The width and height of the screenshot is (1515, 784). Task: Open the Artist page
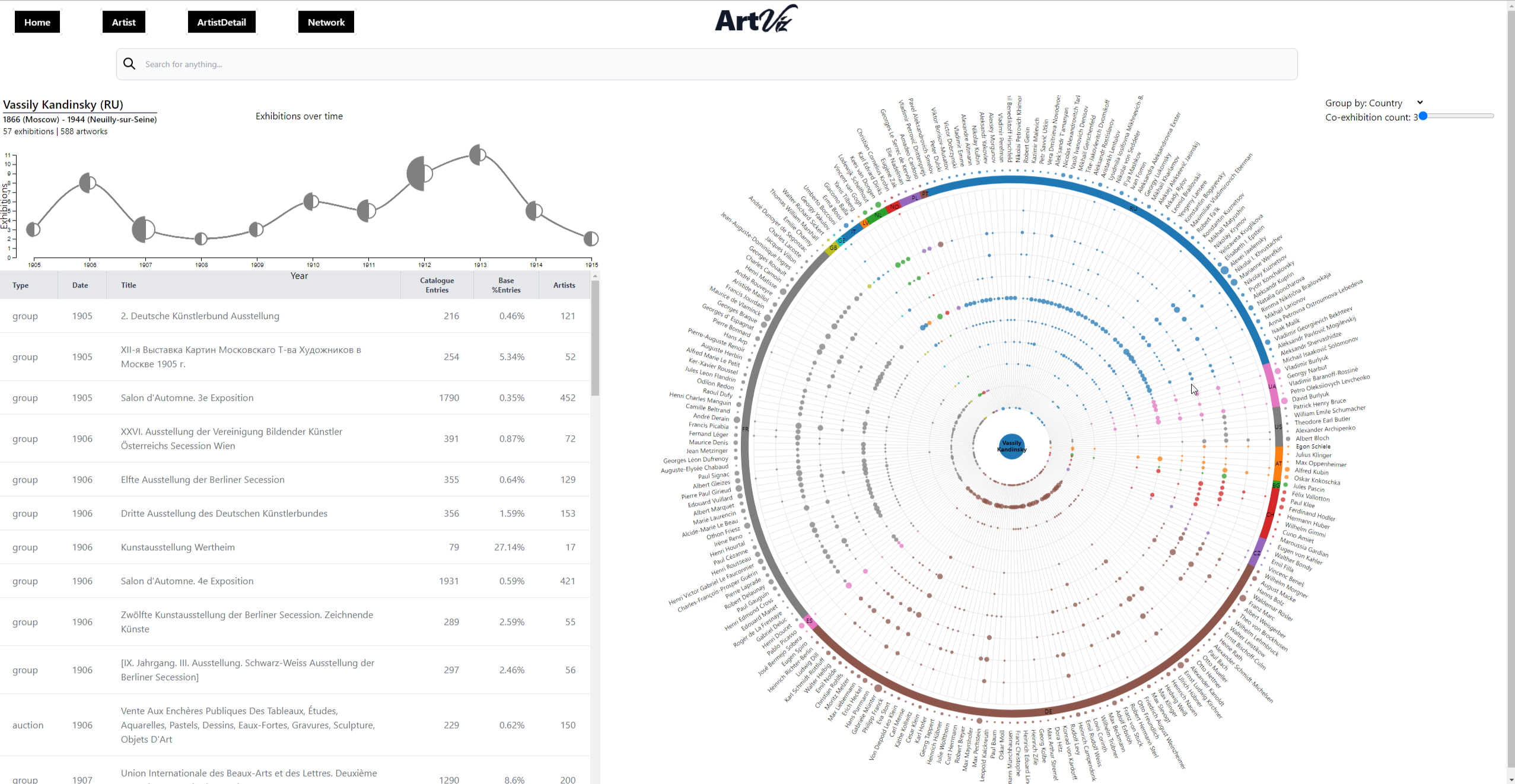click(x=124, y=22)
